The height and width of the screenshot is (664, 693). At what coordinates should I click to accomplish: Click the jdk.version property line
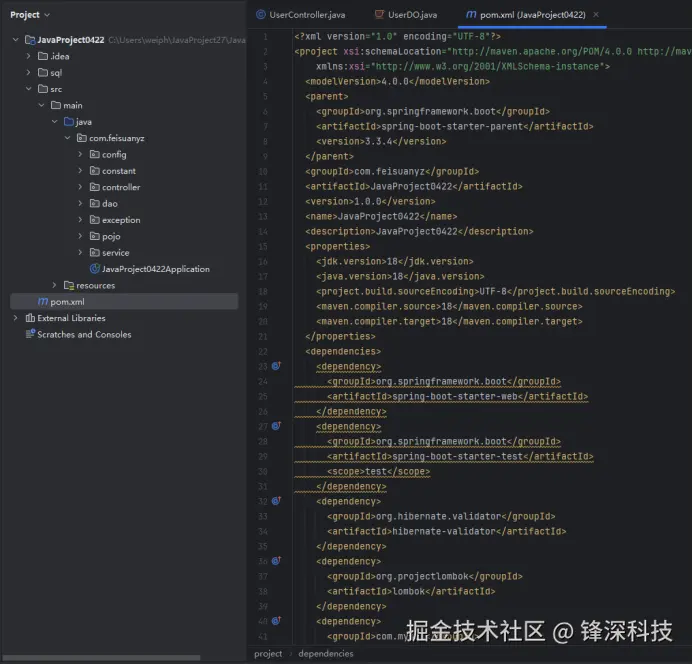click(395, 261)
